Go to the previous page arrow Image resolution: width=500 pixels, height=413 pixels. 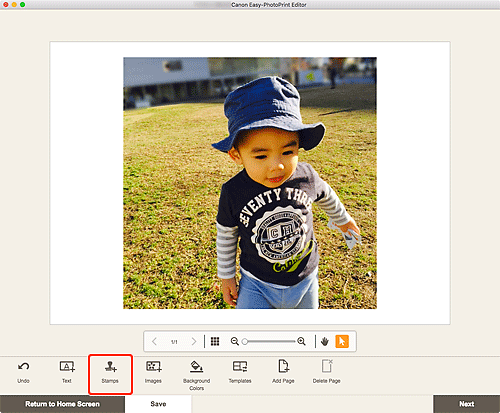click(x=154, y=341)
